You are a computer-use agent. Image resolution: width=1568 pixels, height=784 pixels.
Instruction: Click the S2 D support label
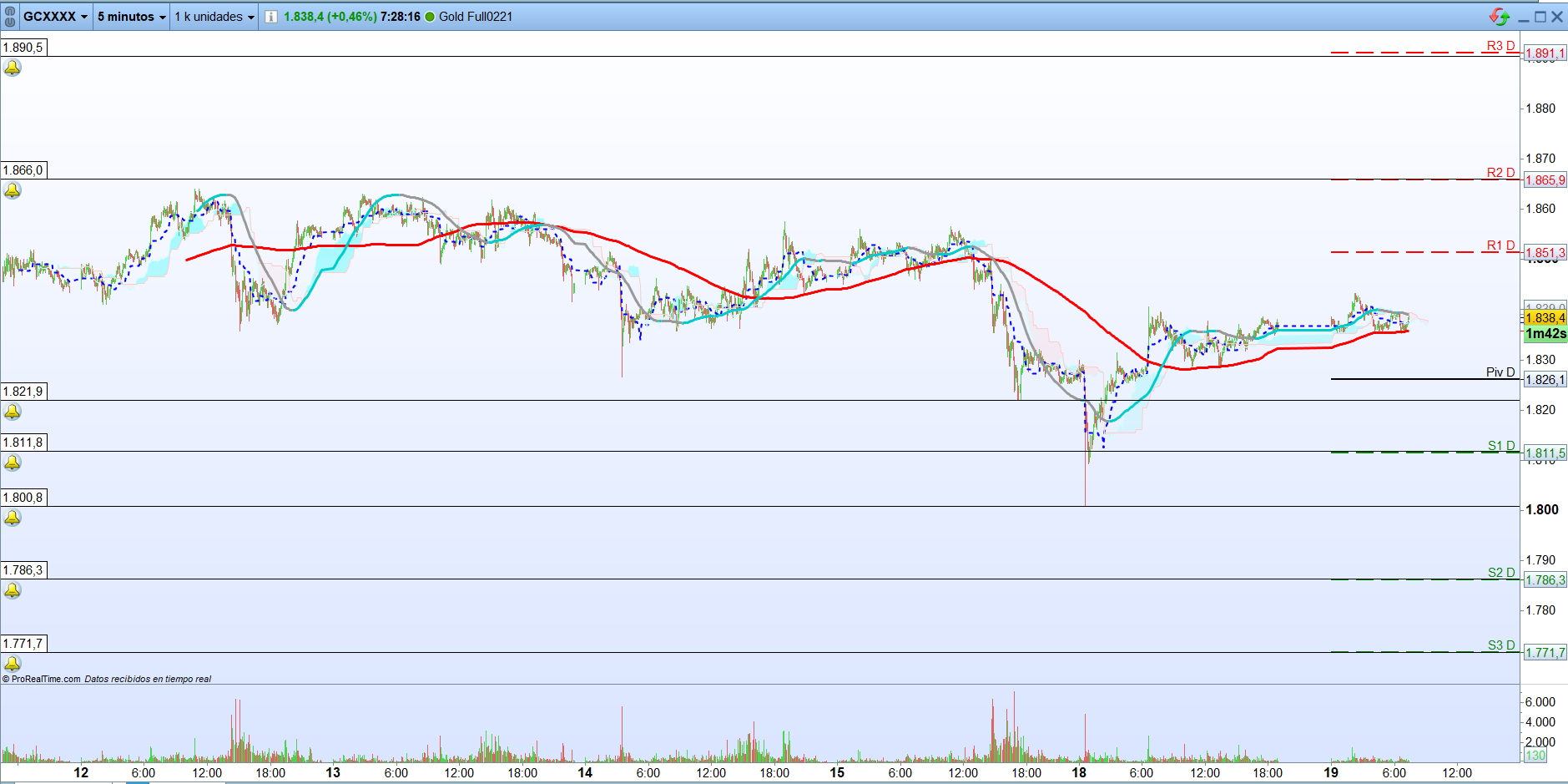pyautogui.click(x=1501, y=573)
